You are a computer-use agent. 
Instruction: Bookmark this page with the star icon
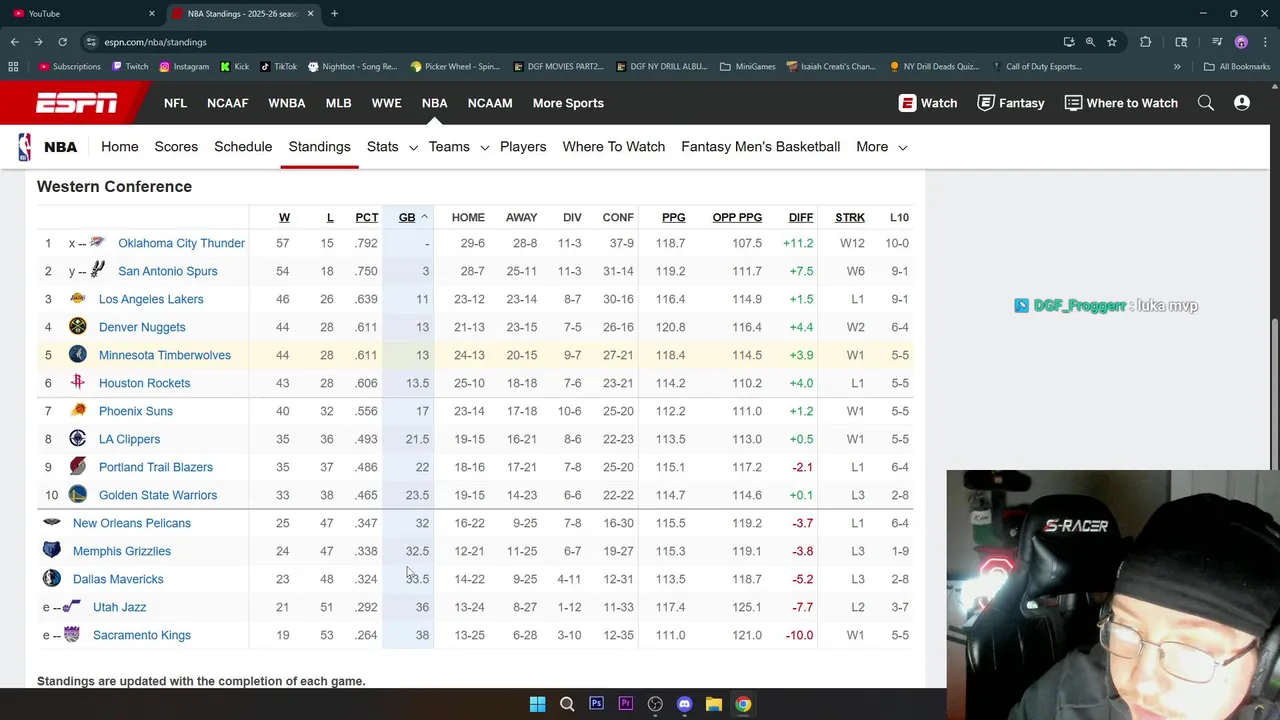[x=1112, y=42]
